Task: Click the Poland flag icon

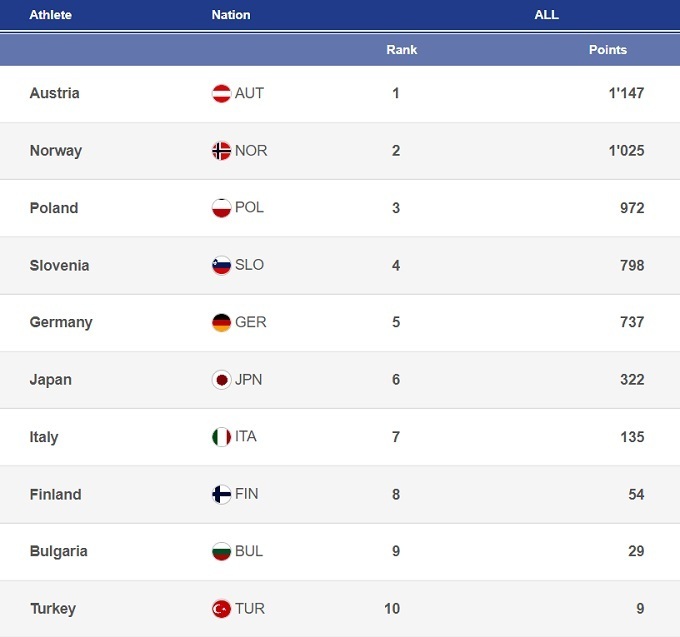Action: (221, 208)
